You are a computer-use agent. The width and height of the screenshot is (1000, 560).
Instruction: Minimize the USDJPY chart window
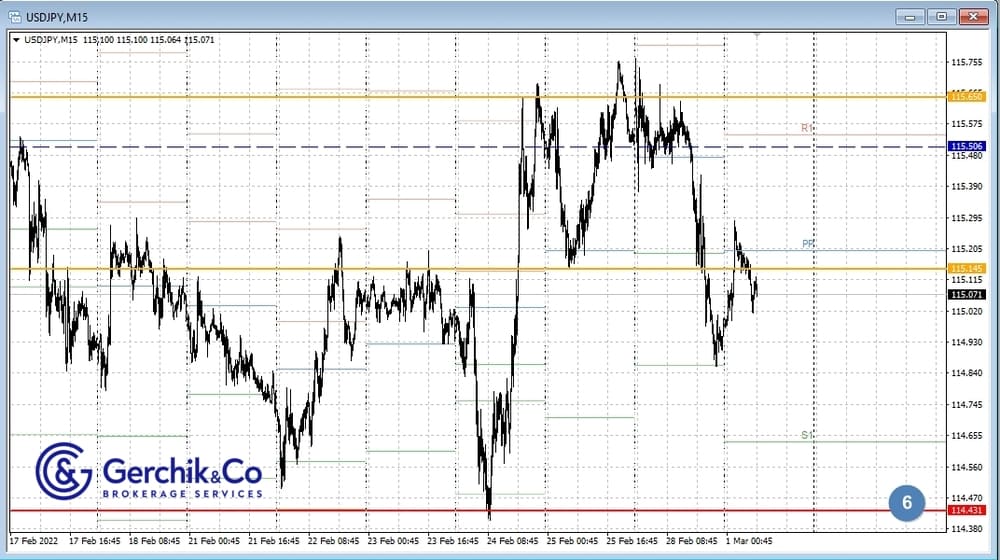909,16
